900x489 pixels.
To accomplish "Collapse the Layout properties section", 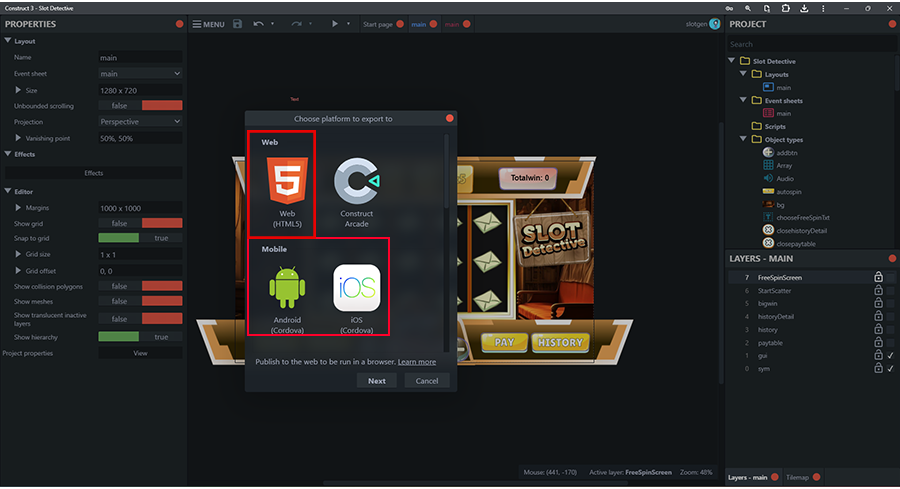I will click(7, 41).
